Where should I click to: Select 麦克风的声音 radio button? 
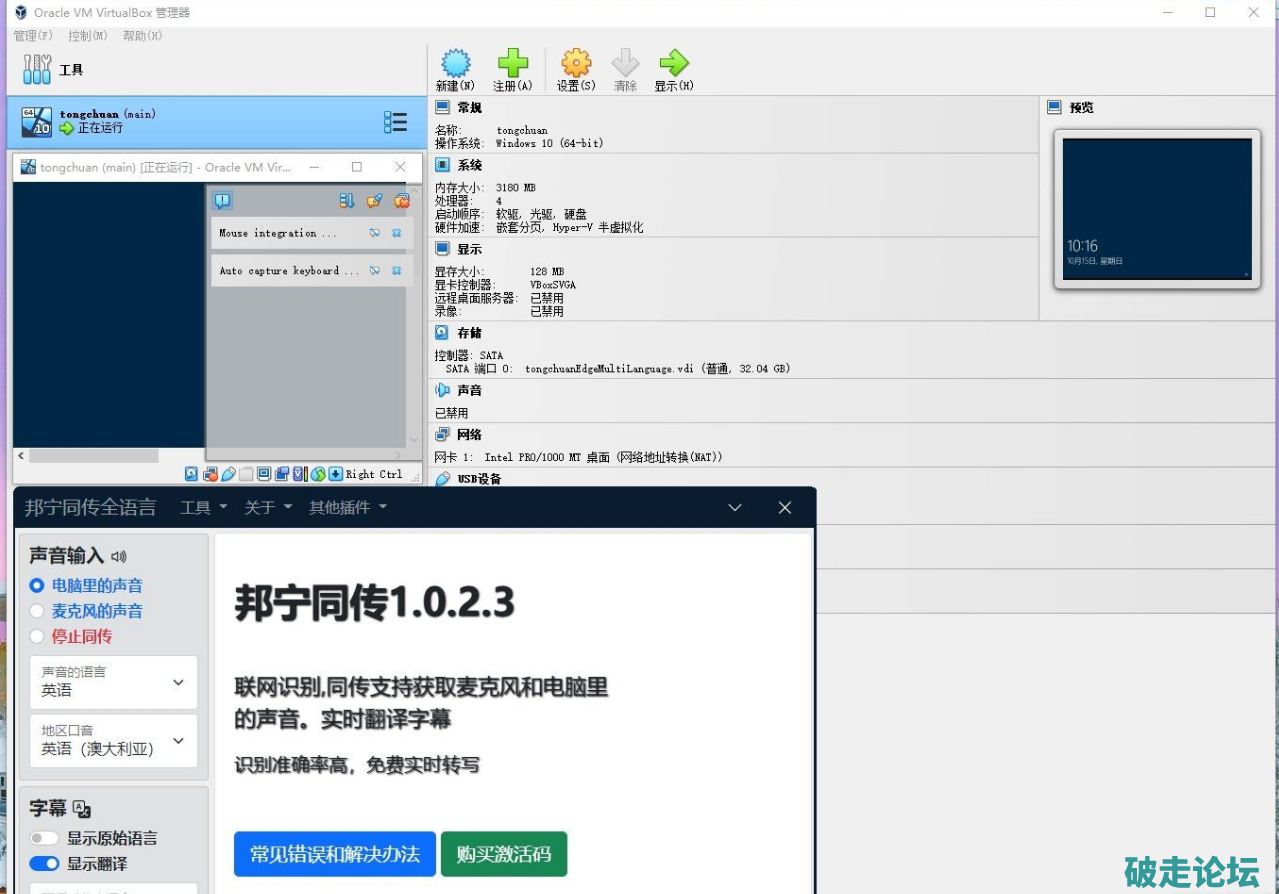coord(37,611)
